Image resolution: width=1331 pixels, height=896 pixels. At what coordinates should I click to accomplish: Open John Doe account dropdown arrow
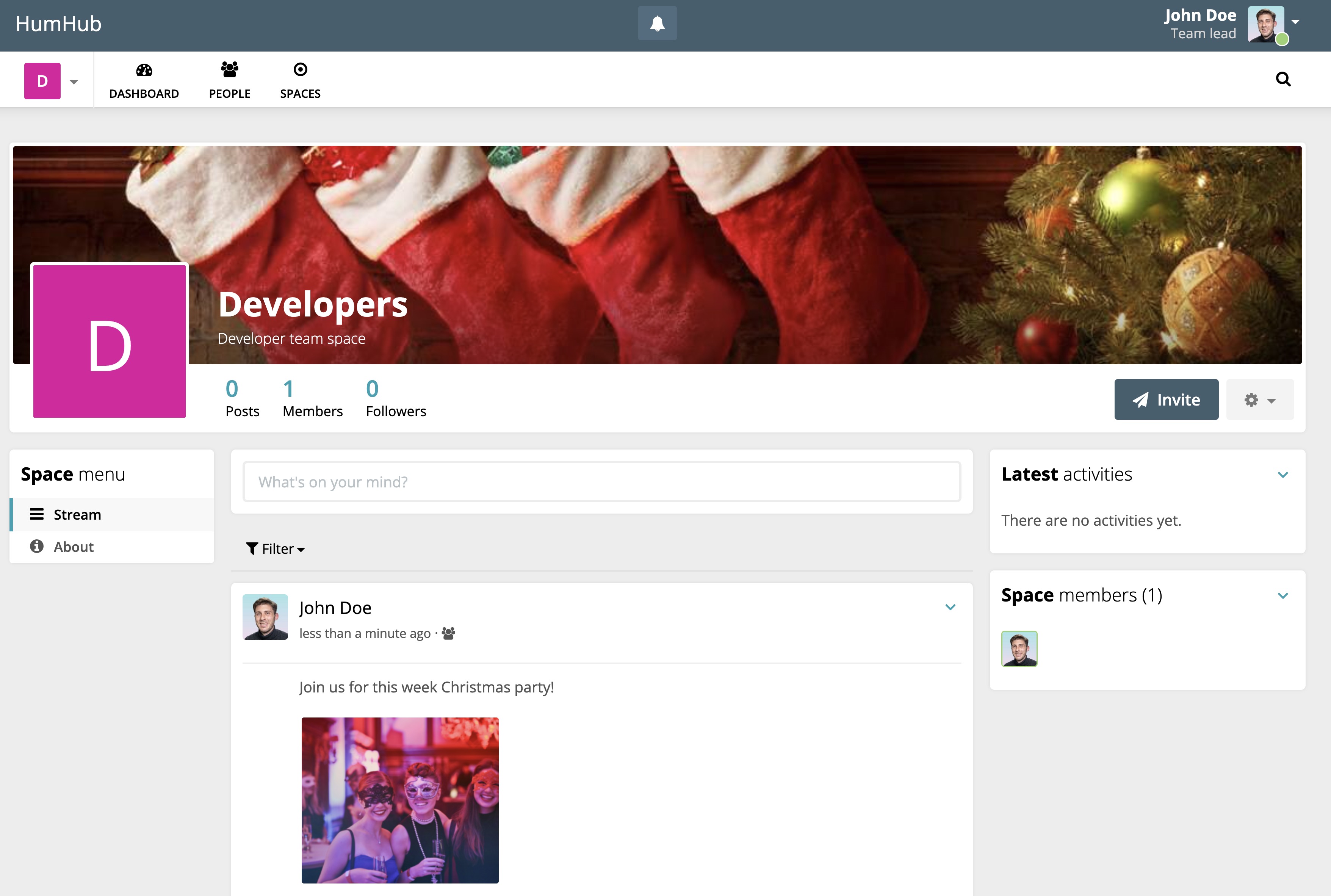(x=1295, y=22)
